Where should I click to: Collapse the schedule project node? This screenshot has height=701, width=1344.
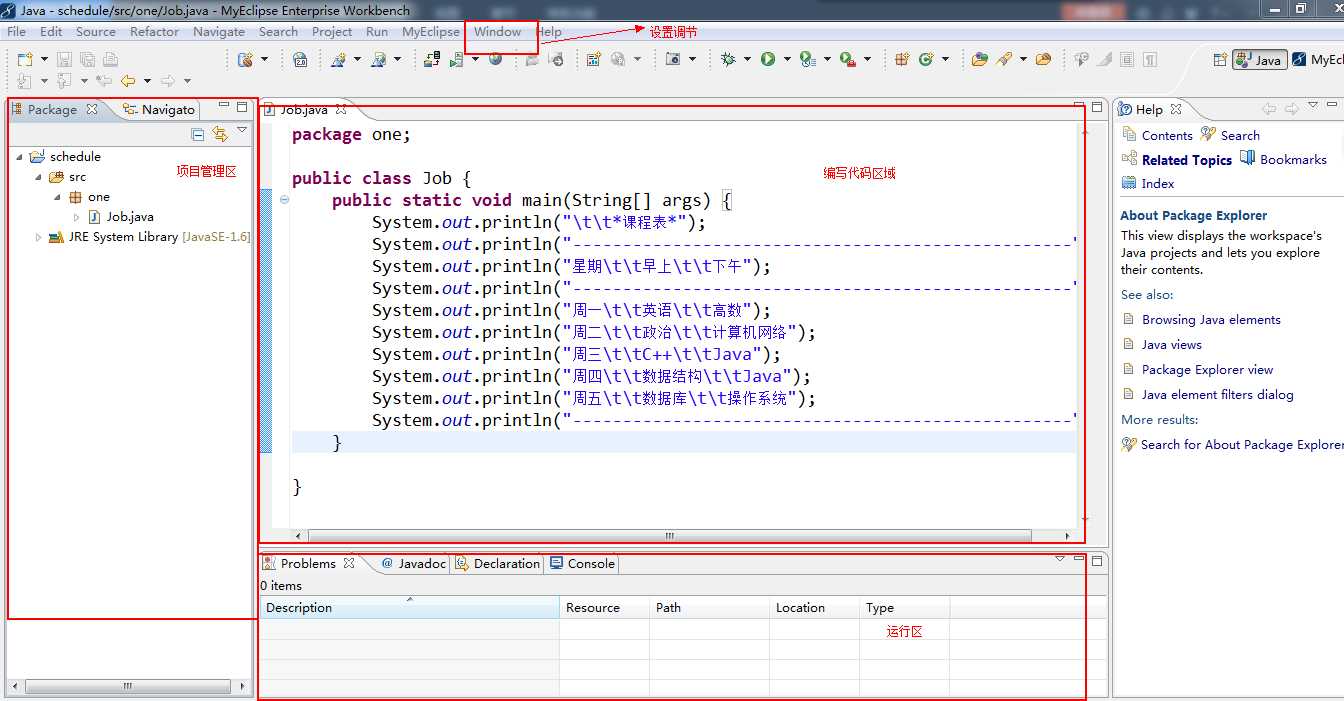tap(19, 157)
